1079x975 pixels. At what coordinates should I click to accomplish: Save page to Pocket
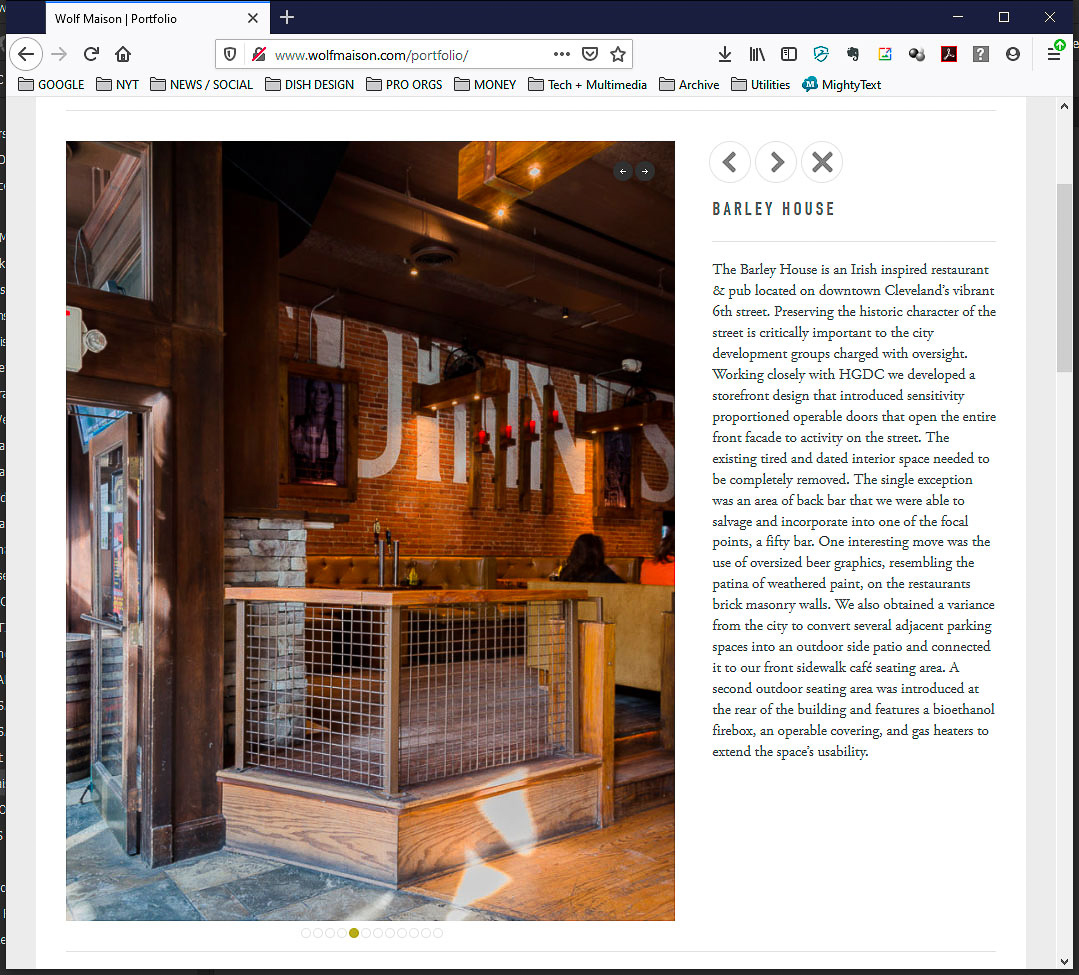click(x=590, y=54)
